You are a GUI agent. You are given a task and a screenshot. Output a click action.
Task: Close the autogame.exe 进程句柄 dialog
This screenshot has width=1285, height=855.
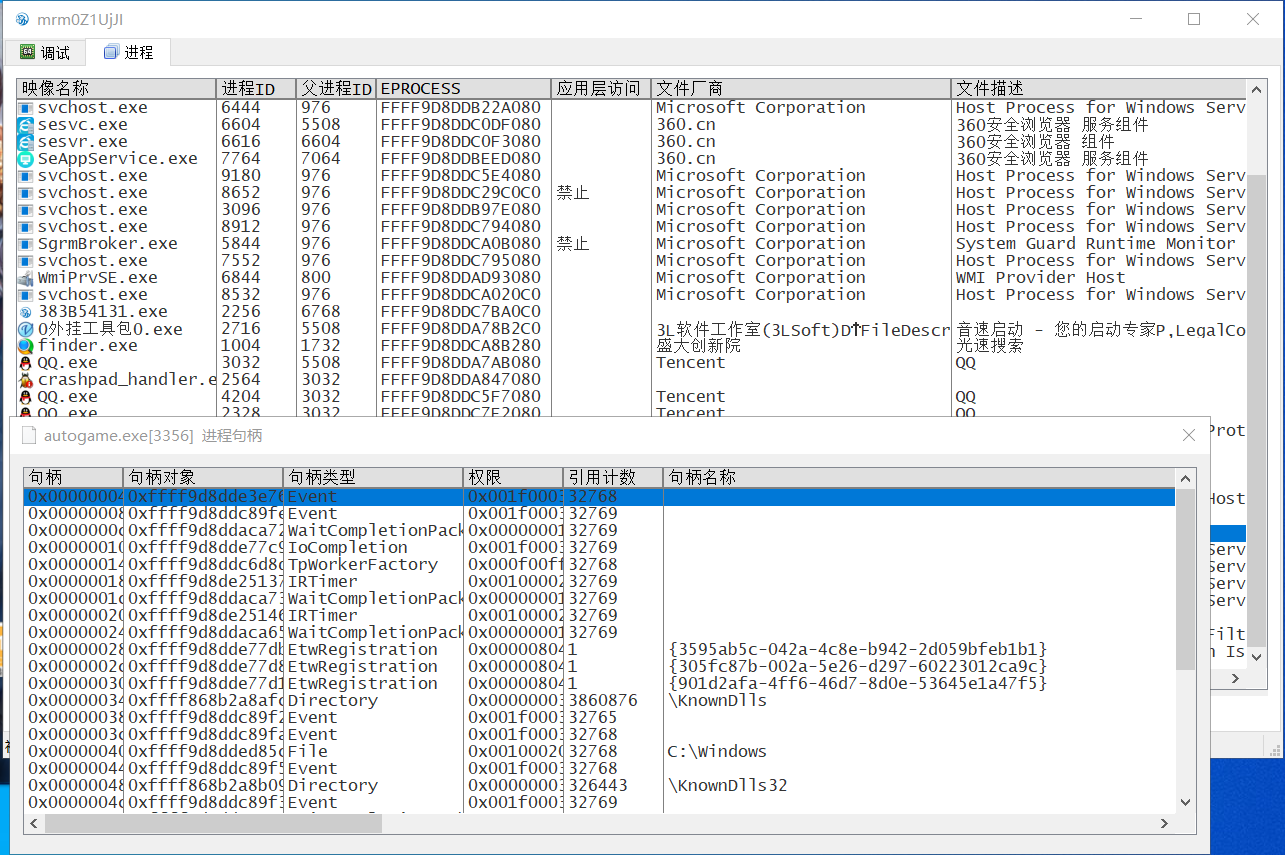(x=1189, y=435)
